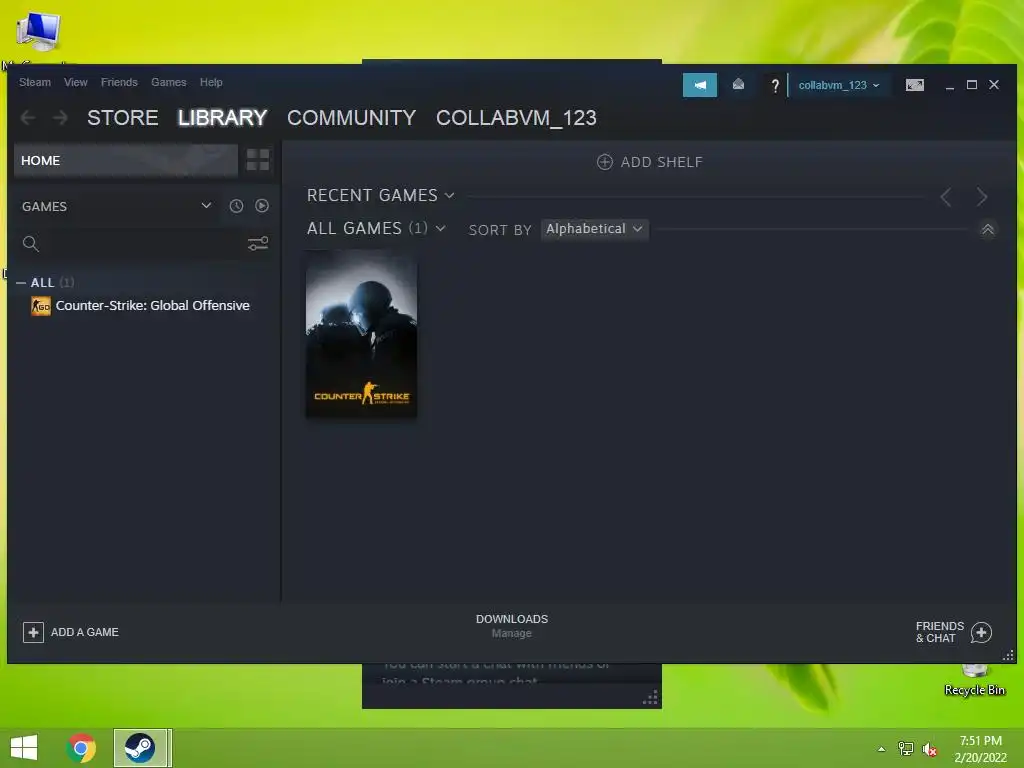Collapse shelf with double-chevron up icon
Screen dimensions: 1024x768
(x=987, y=229)
